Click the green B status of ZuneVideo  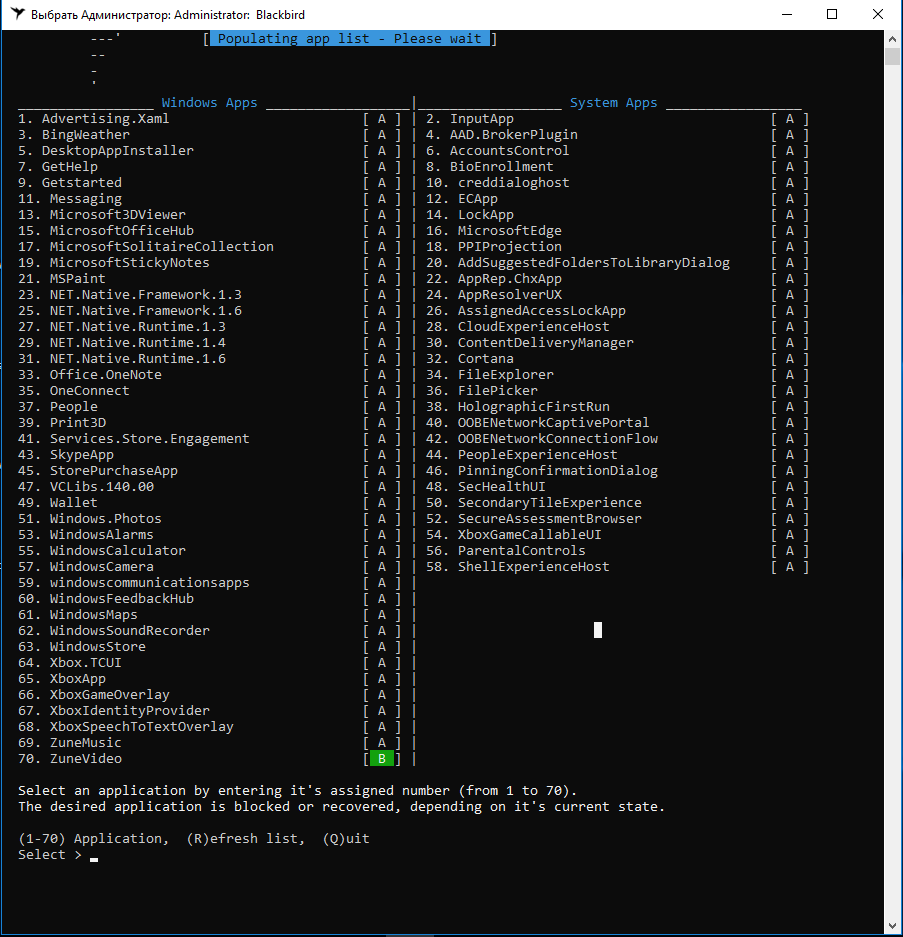382,759
